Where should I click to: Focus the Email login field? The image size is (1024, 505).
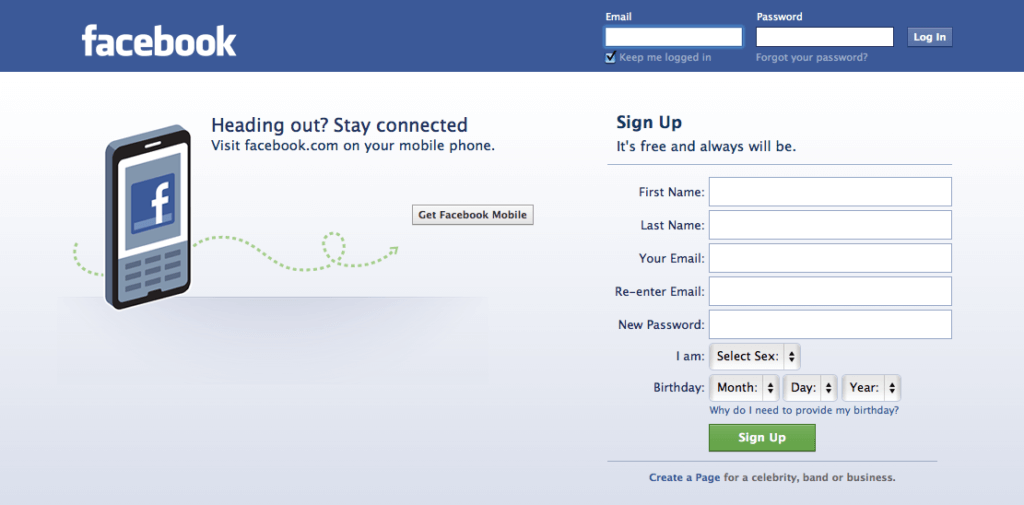point(674,37)
